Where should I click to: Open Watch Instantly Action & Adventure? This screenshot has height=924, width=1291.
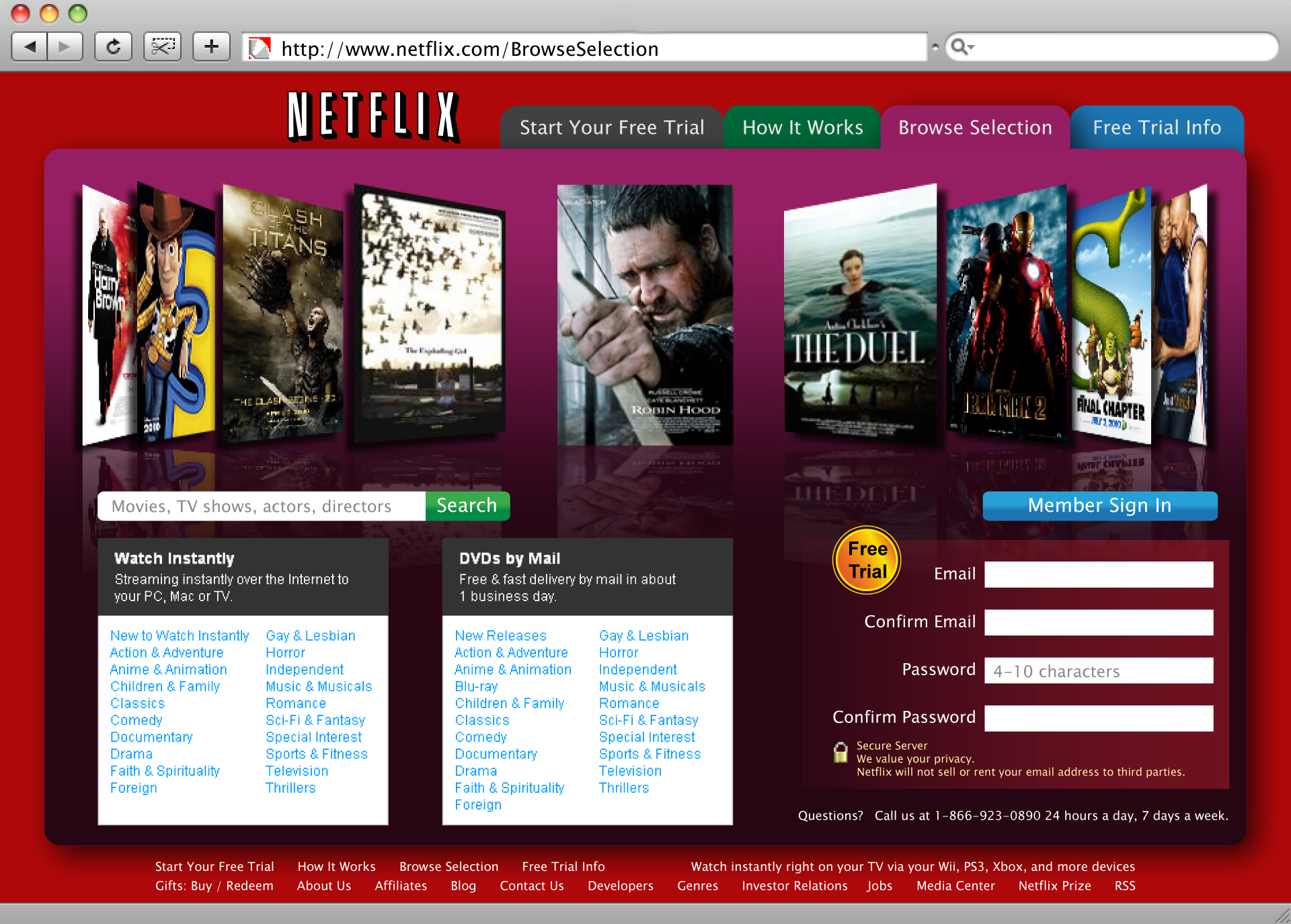point(167,652)
